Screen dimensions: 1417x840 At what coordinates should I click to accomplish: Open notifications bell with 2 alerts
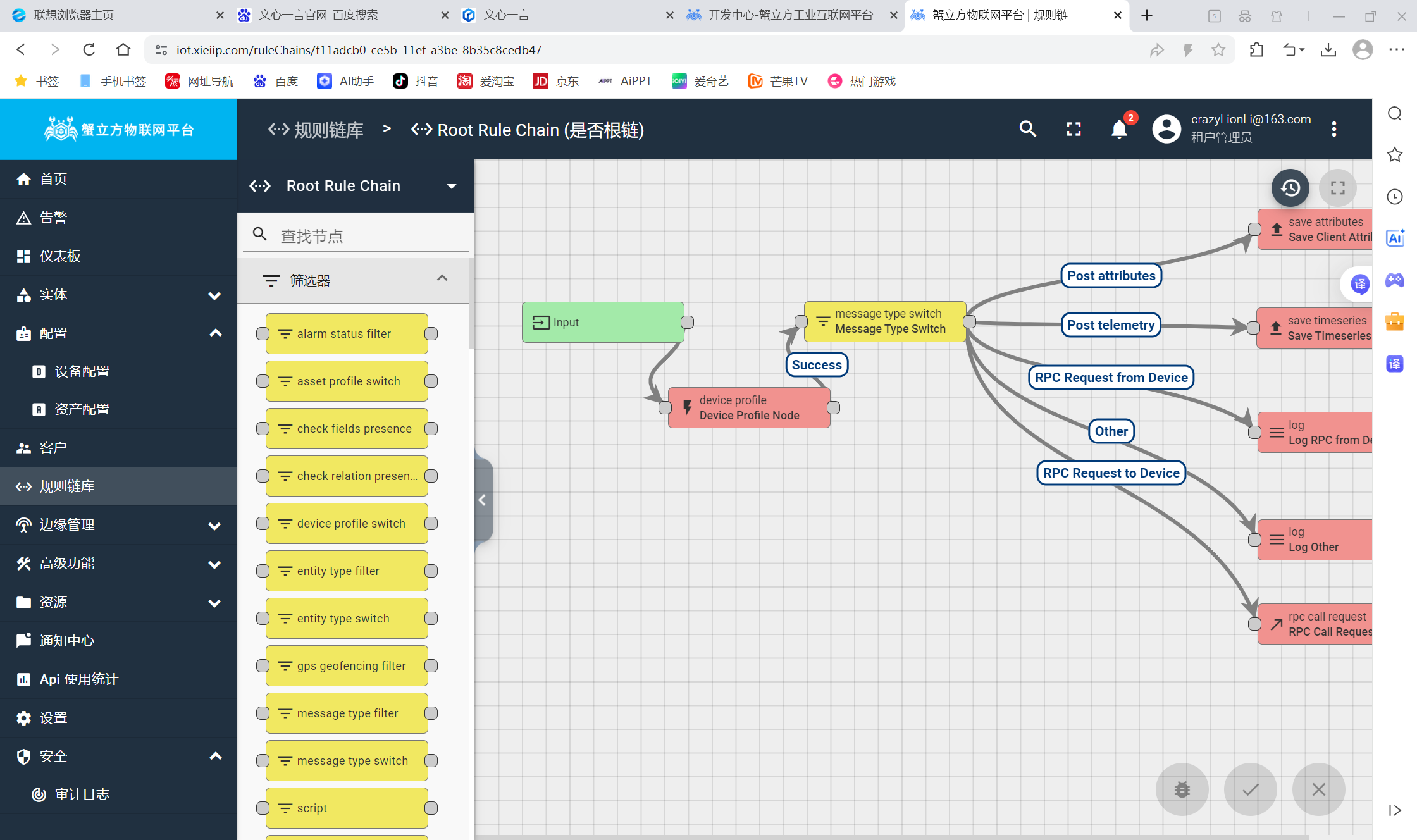click(x=1119, y=129)
